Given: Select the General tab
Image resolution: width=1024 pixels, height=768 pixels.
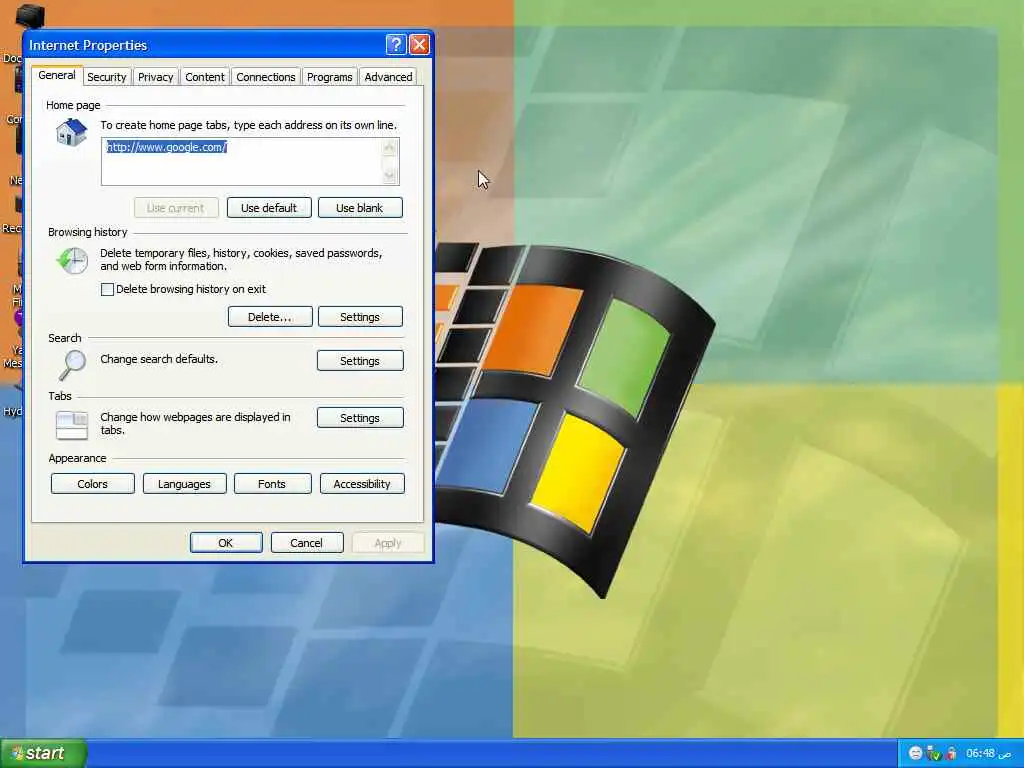Looking at the screenshot, I should click(57, 75).
